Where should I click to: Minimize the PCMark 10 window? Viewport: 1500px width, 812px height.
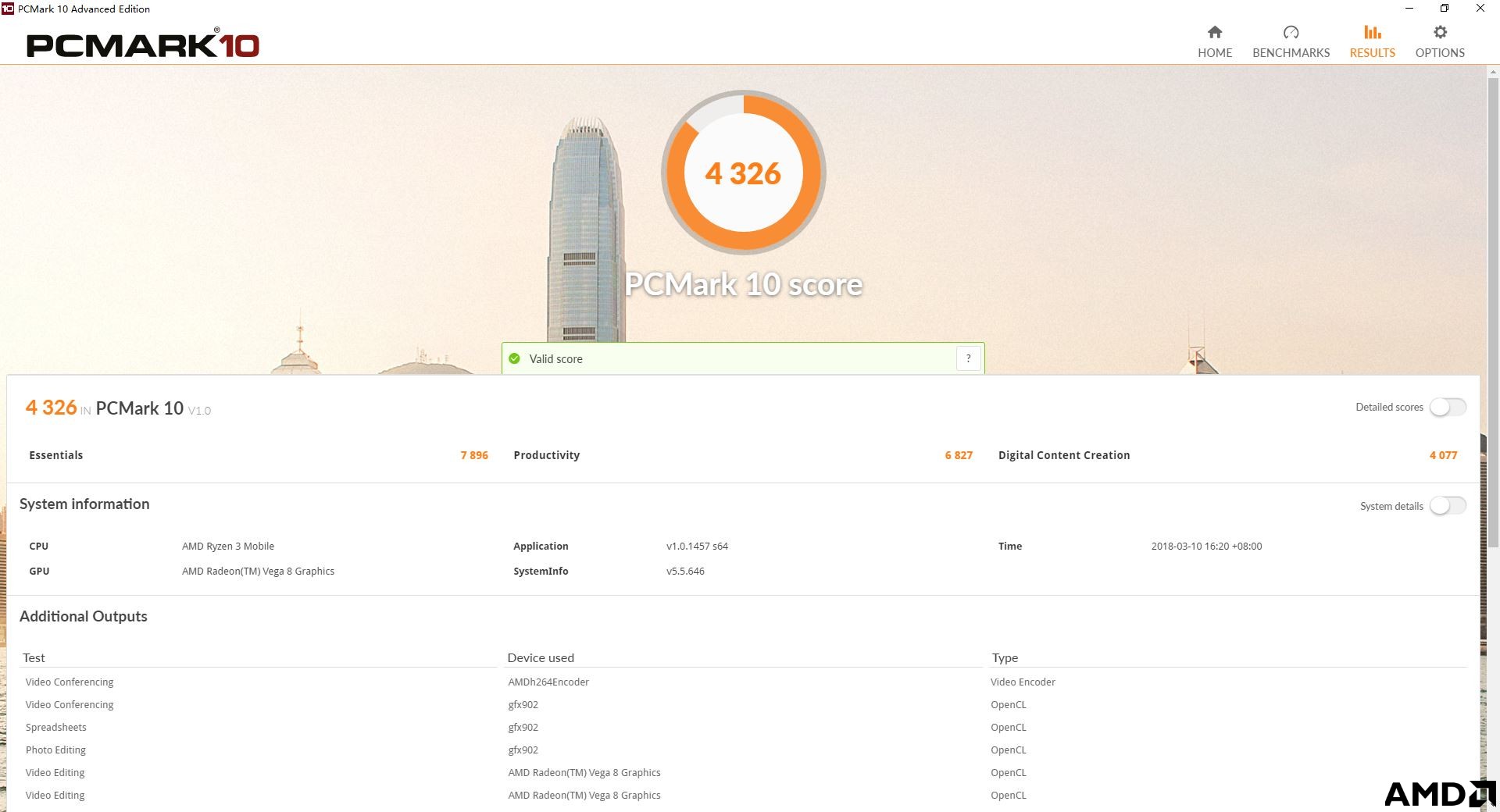tap(1409, 9)
